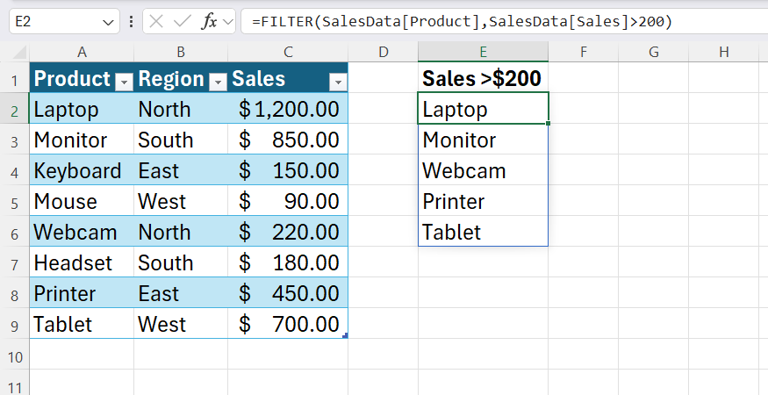Select the Mouse cell
This screenshot has width=768, height=395.
point(81,201)
